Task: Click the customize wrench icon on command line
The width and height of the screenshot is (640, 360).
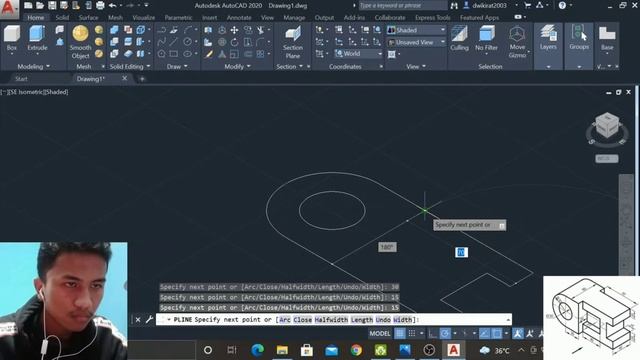Action: tap(149, 320)
